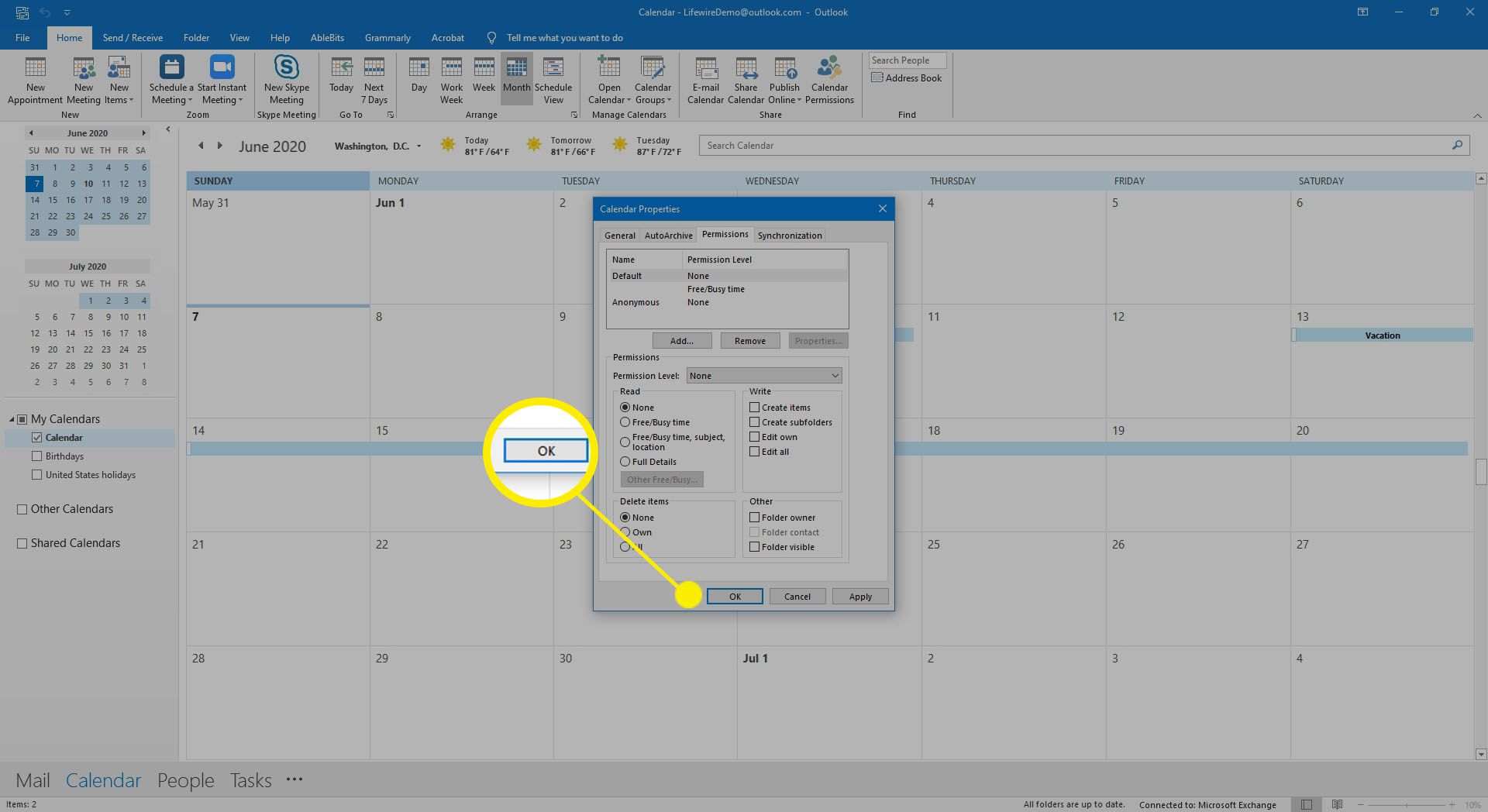Screen dimensions: 1488x812
Task: Select the Month view button
Action: point(516,80)
